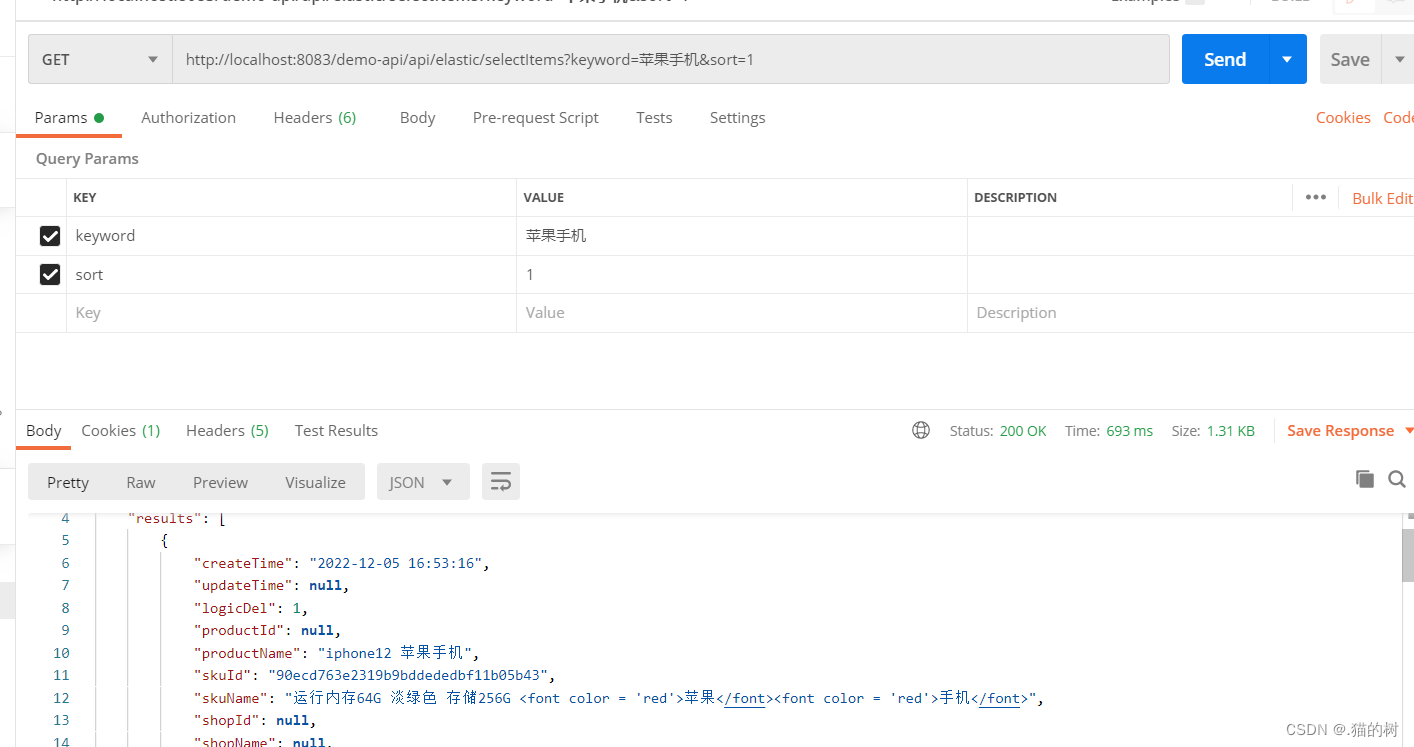Click the value cell for sort
This screenshot has width=1414, height=747.
point(742,274)
